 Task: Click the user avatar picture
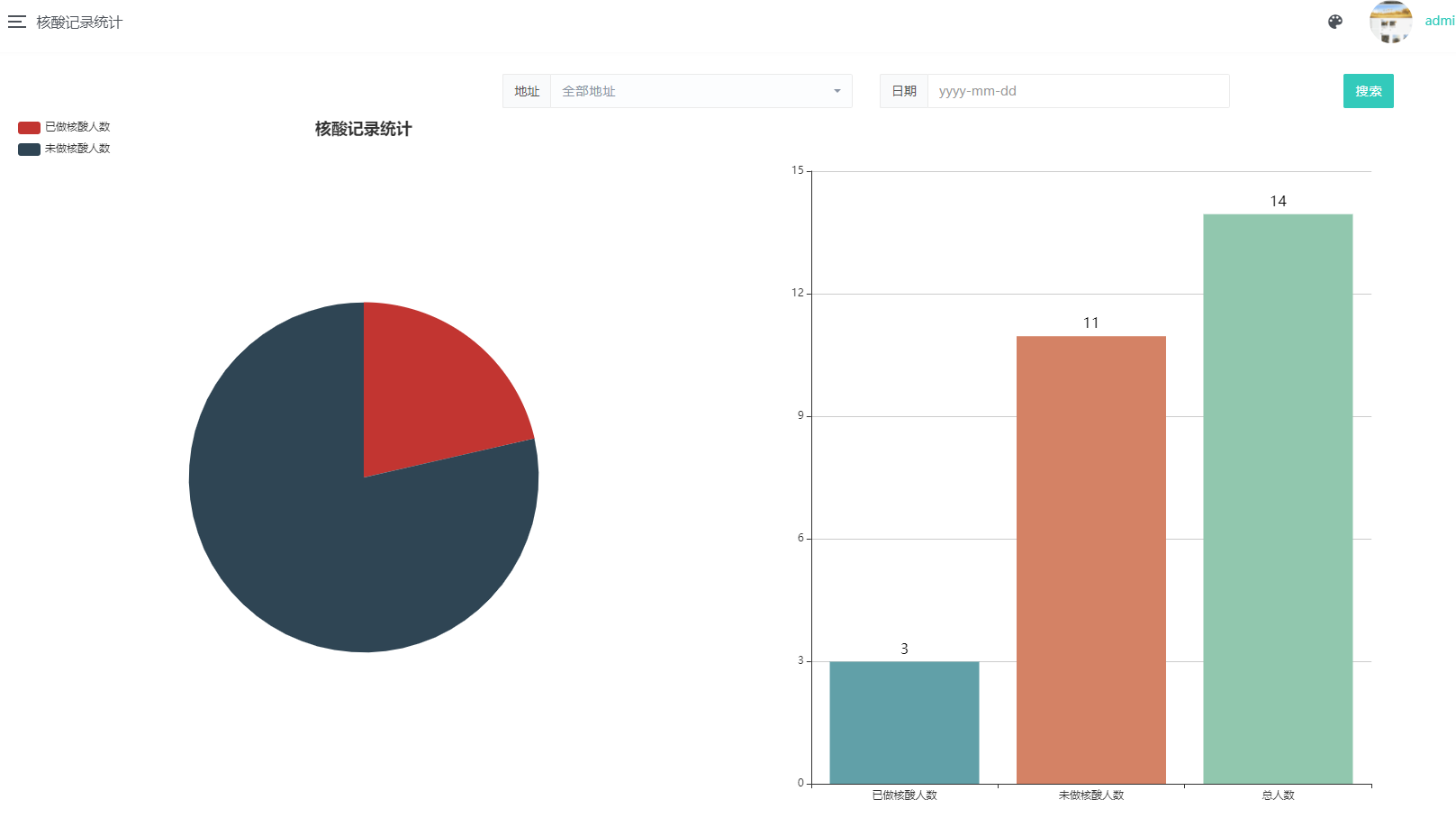pyautogui.click(x=1390, y=22)
